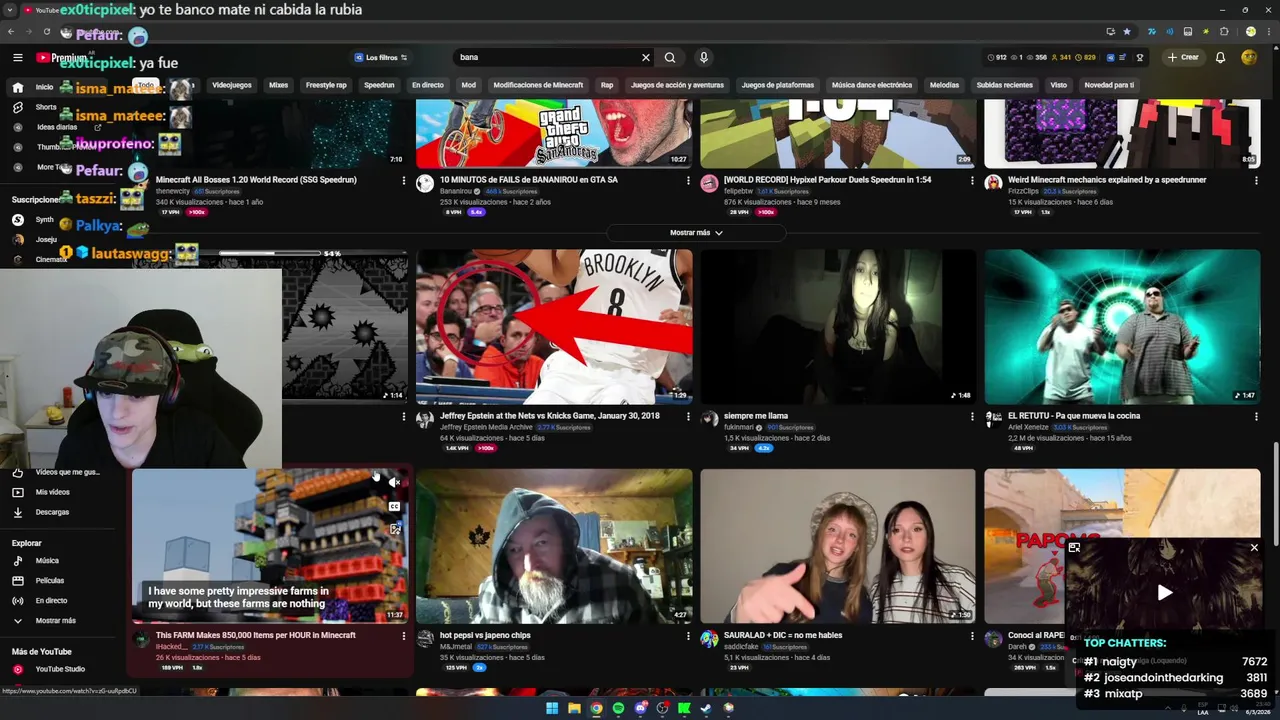Expand the miniplayer to full page
The image size is (1280, 720).
pos(1074,548)
